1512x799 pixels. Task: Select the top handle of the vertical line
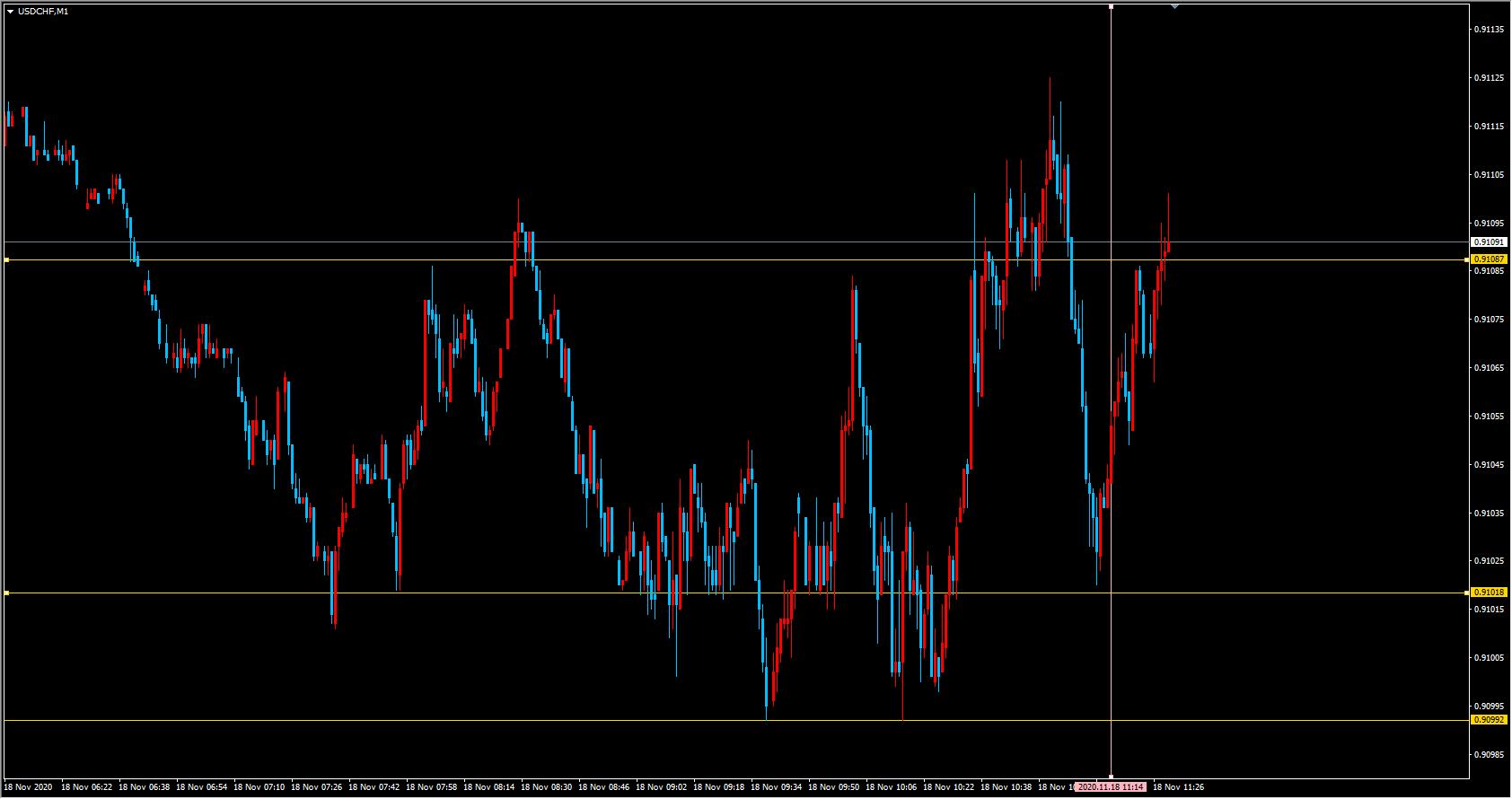[x=1112, y=6]
